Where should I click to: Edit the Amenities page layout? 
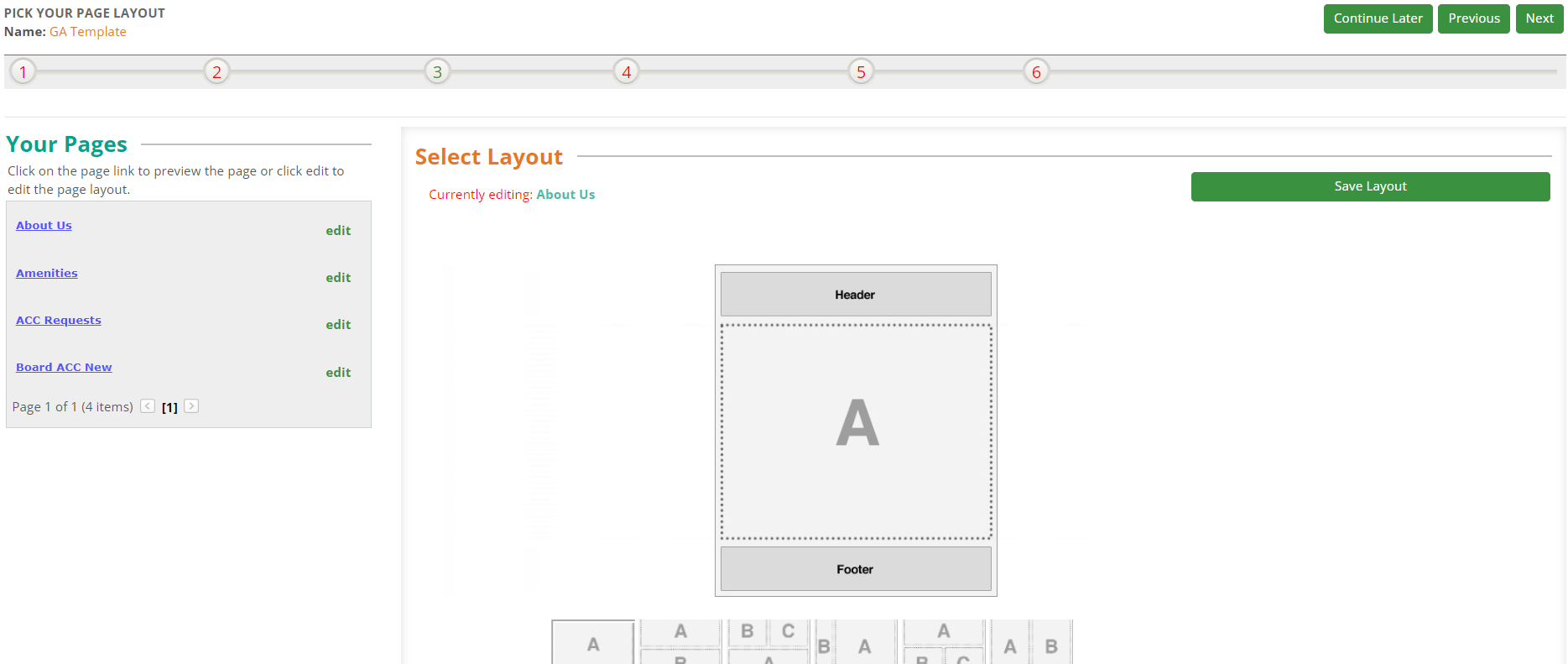click(338, 277)
